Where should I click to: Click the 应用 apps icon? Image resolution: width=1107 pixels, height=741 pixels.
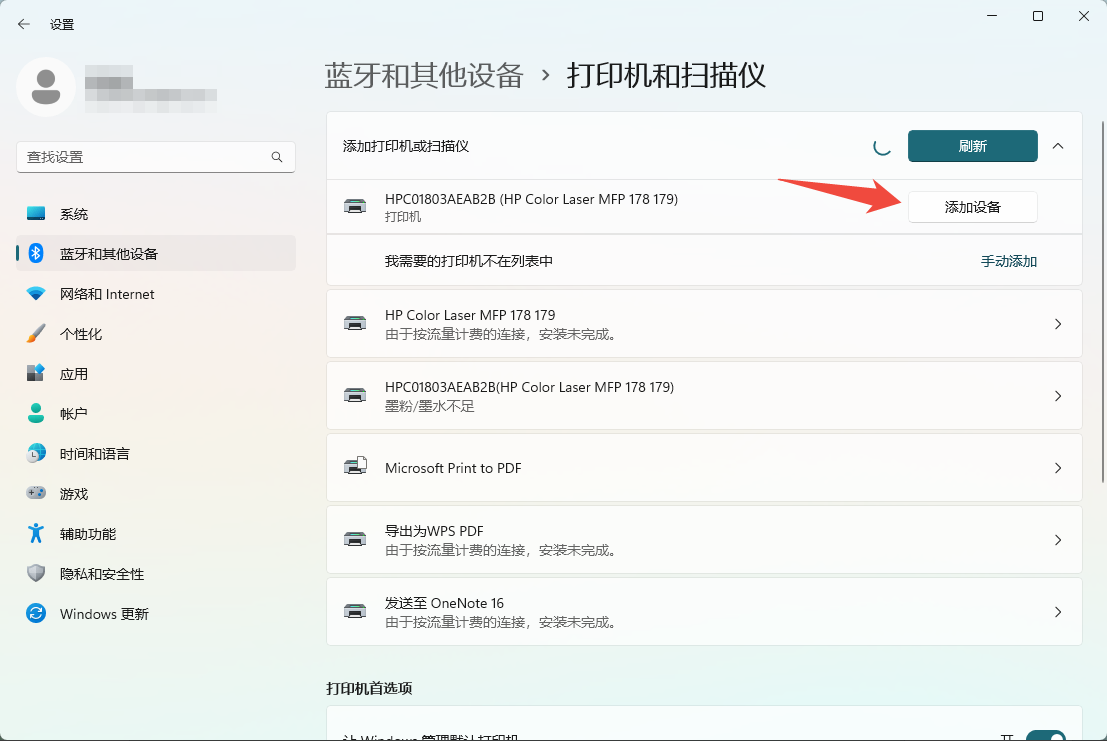tap(36, 374)
